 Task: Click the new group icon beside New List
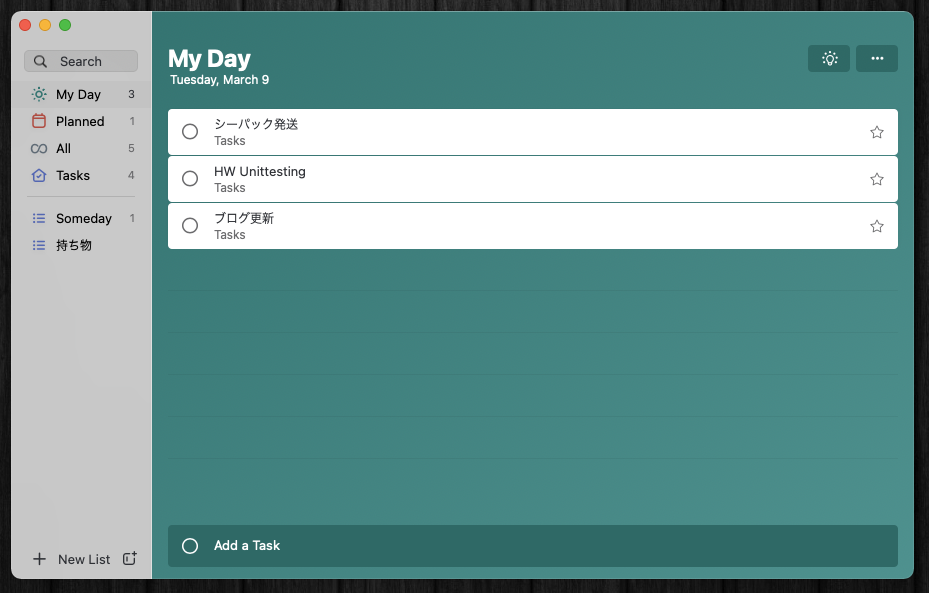129,559
